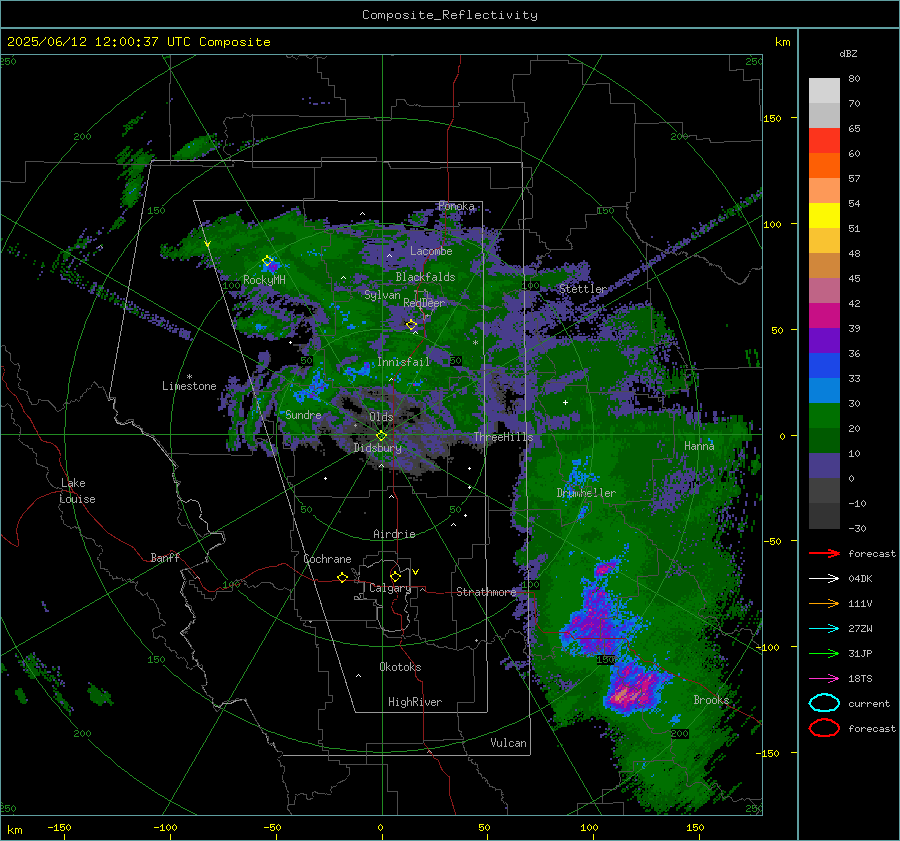
Task: Click the Stettler city label
Action: [583, 289]
